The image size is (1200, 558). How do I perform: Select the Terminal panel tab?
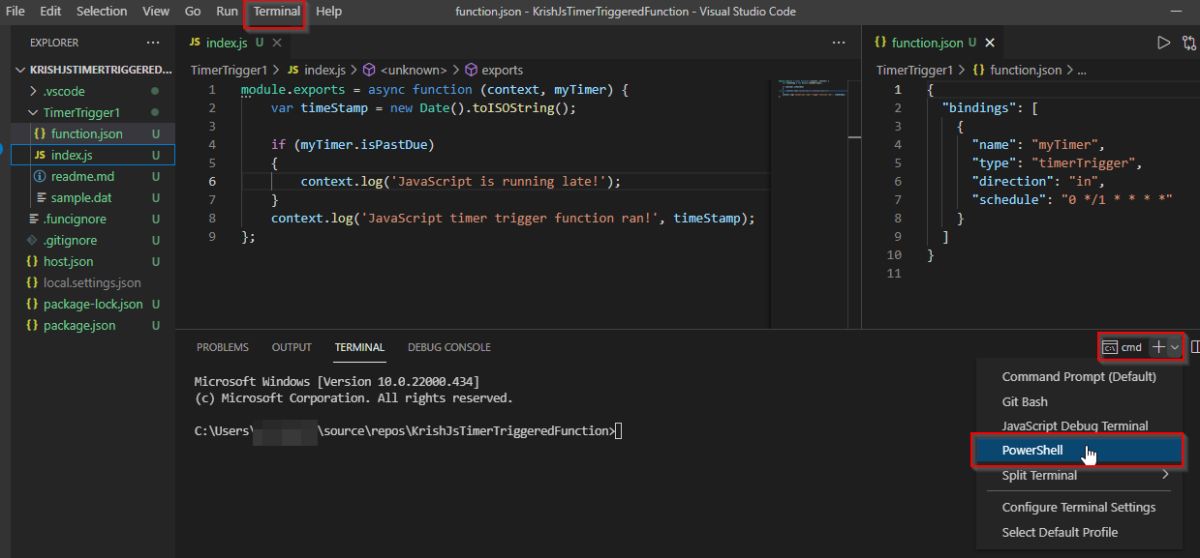pos(360,347)
